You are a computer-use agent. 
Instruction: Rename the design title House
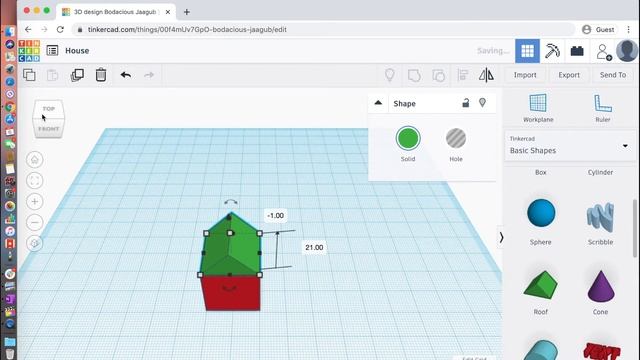click(x=77, y=51)
